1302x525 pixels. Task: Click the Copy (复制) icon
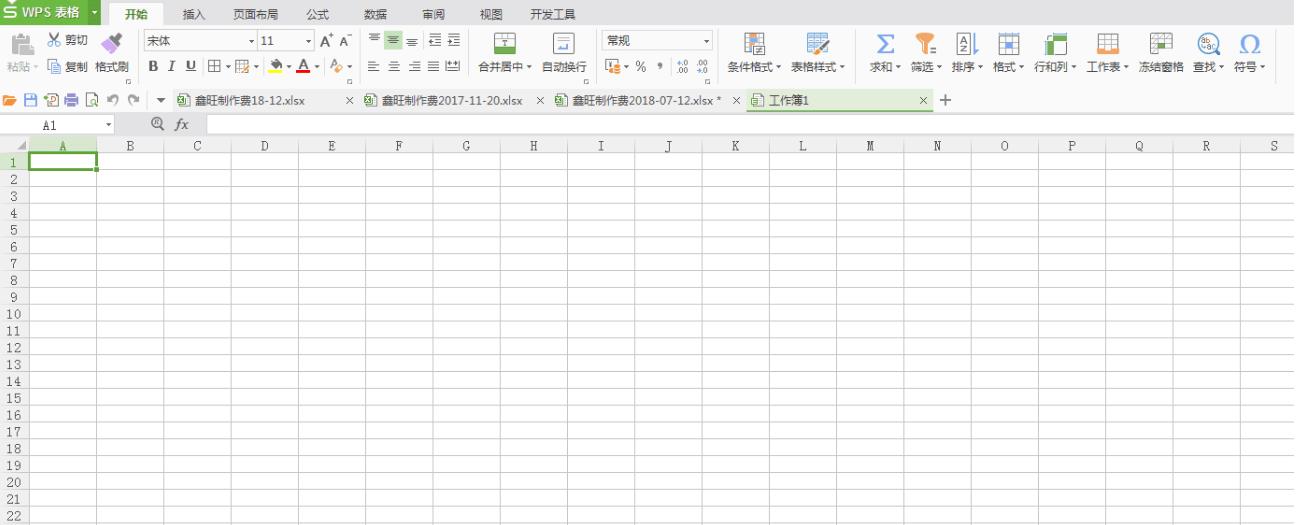54,66
